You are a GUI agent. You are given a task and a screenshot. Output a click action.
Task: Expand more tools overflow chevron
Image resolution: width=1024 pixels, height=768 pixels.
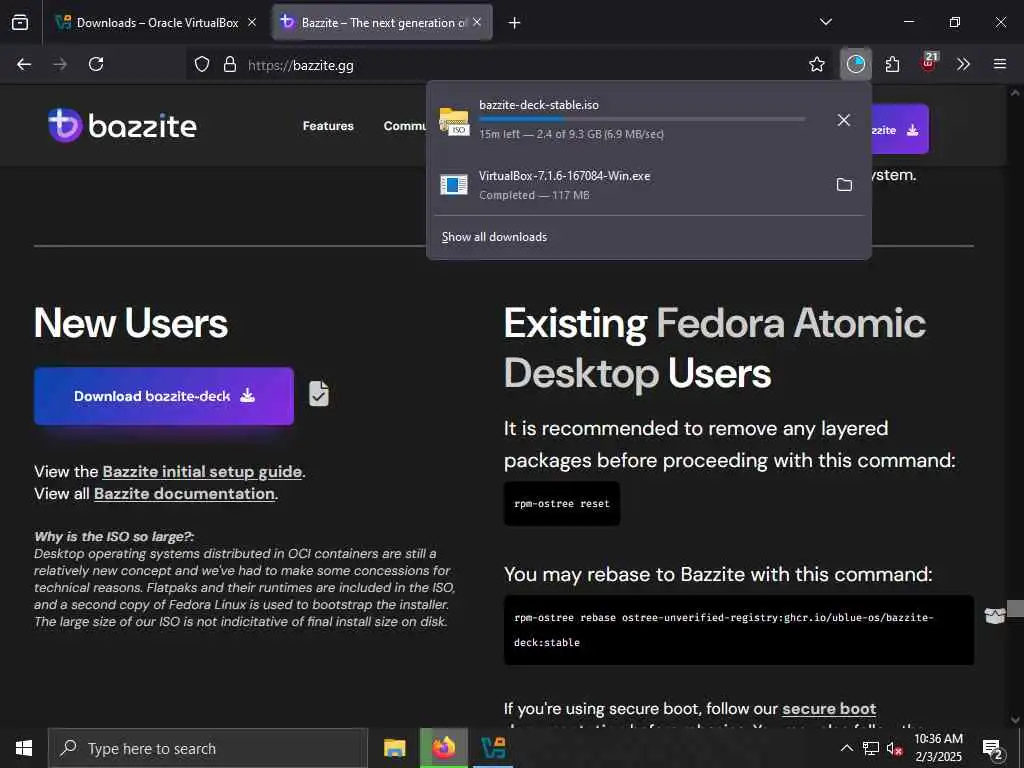coord(963,64)
